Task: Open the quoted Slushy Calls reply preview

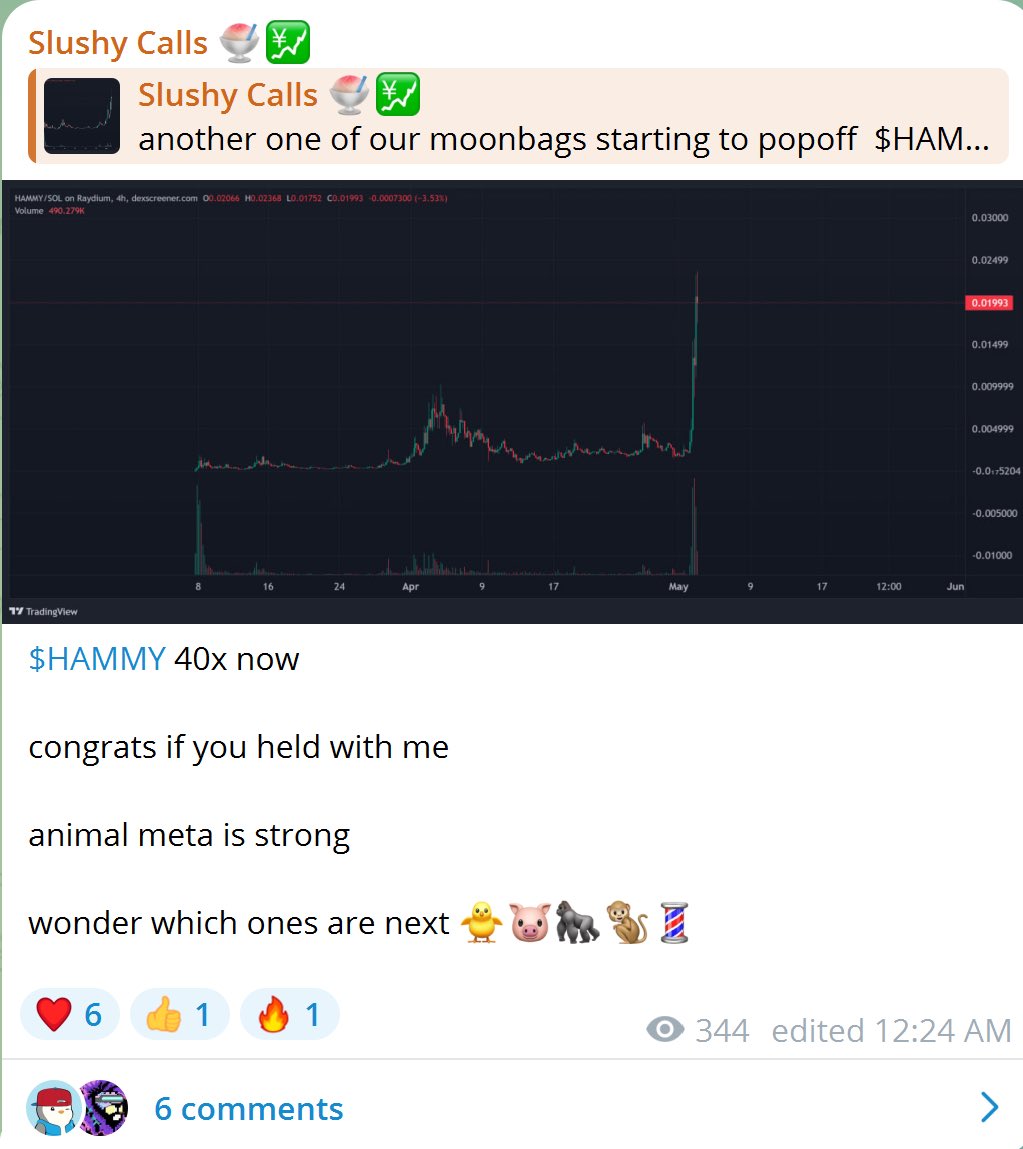Action: point(519,116)
